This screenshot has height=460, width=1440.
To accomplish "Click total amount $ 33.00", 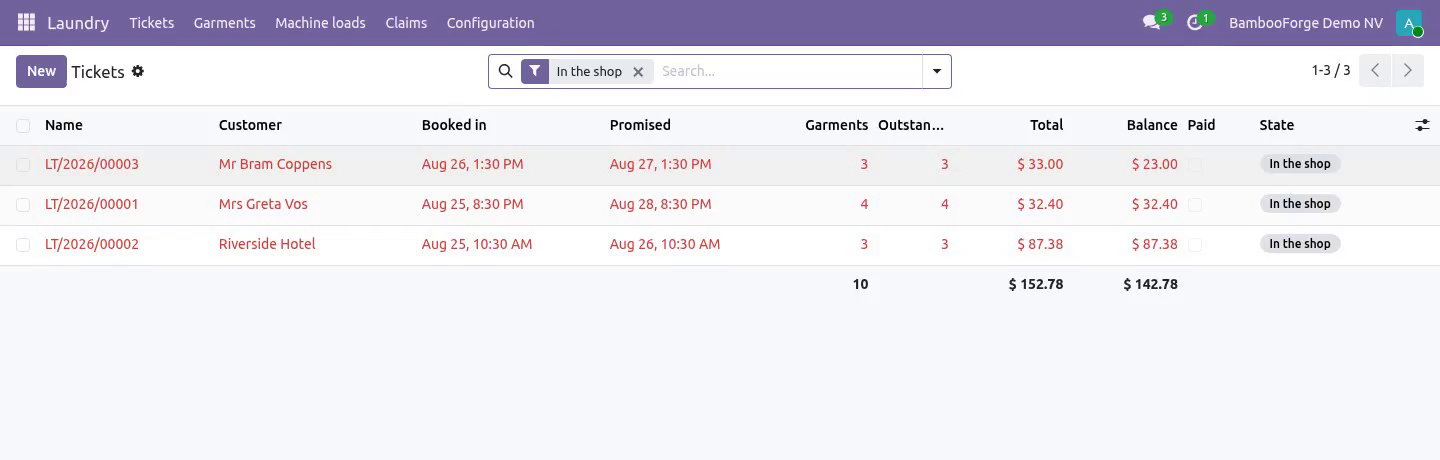I will pos(1040,164).
